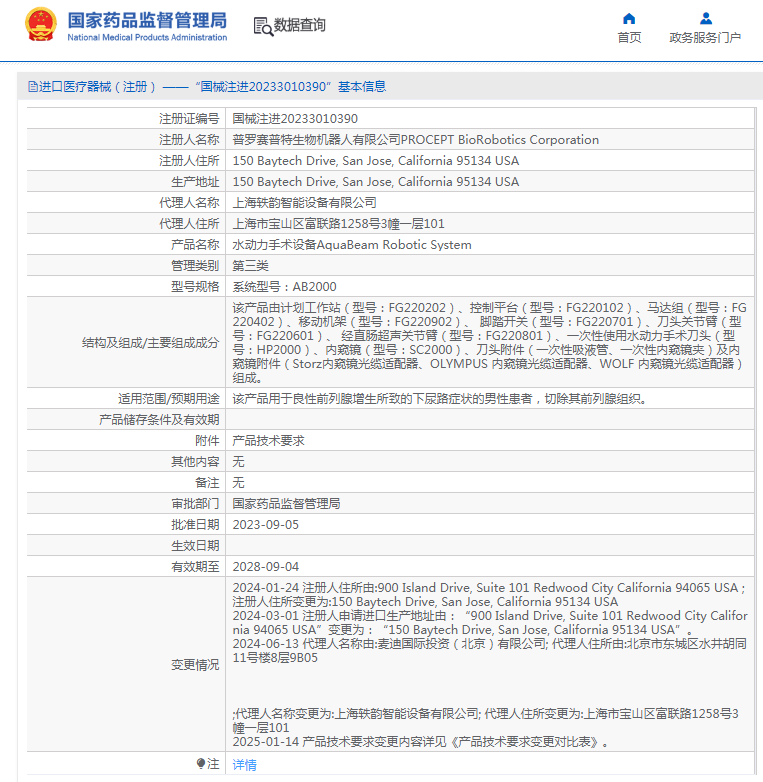Screen dimensions: 763x782
Task: Click approval department value 国家药品监督管理局
Action: (286, 504)
